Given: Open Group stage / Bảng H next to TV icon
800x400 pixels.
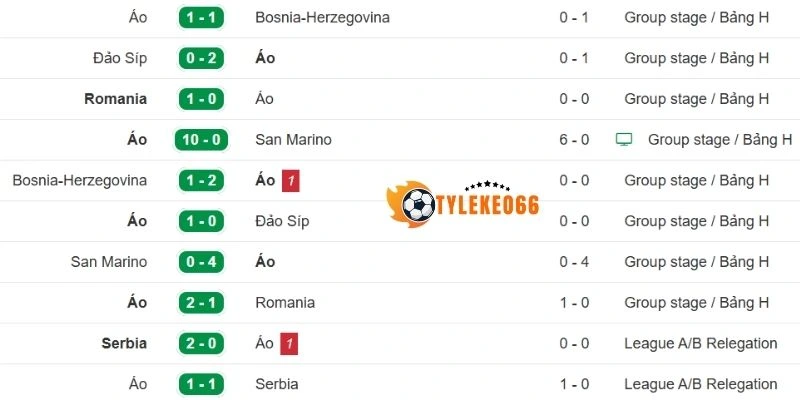Looking at the screenshot, I should [720, 140].
